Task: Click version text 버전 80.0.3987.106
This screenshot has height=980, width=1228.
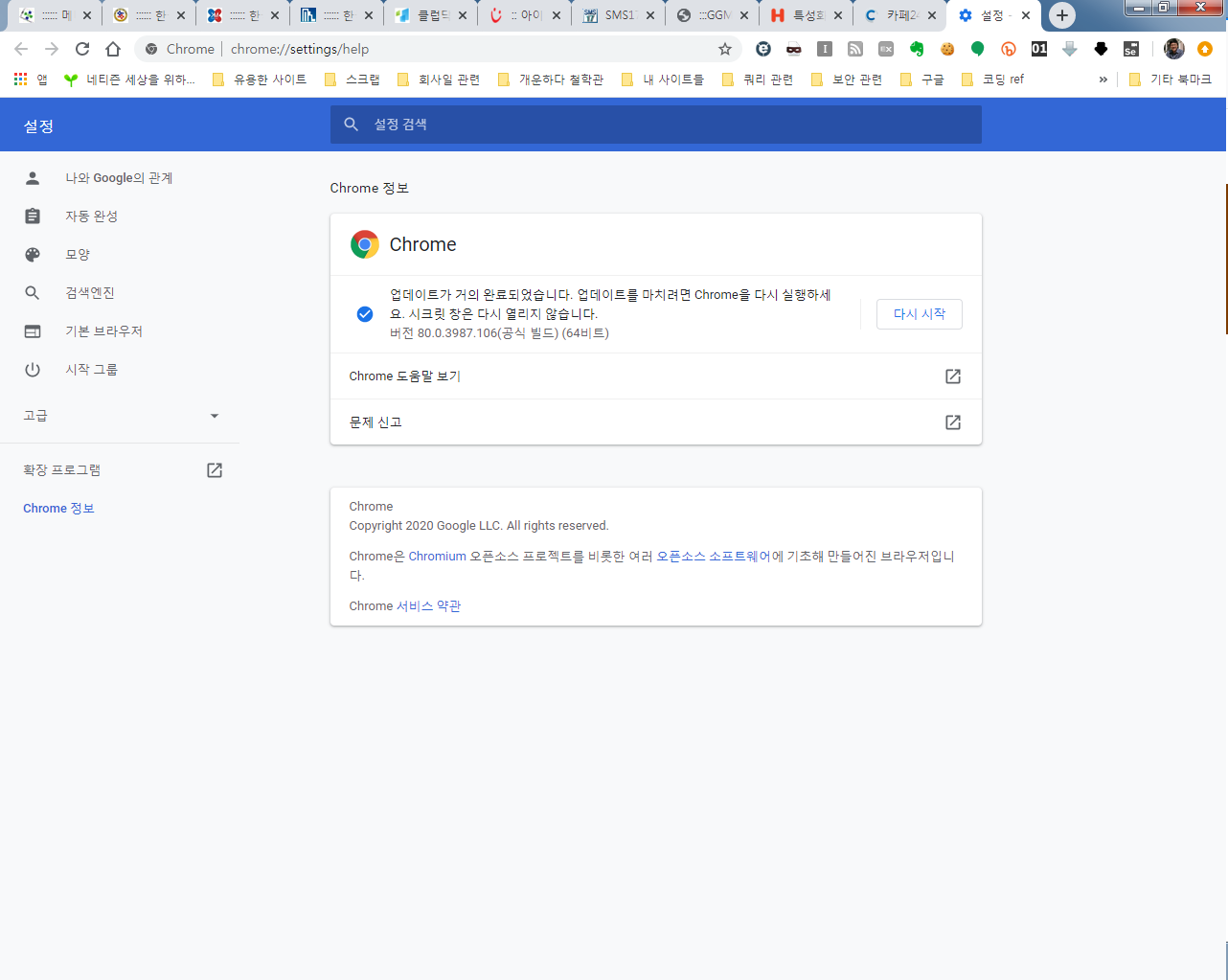Action: [499, 333]
